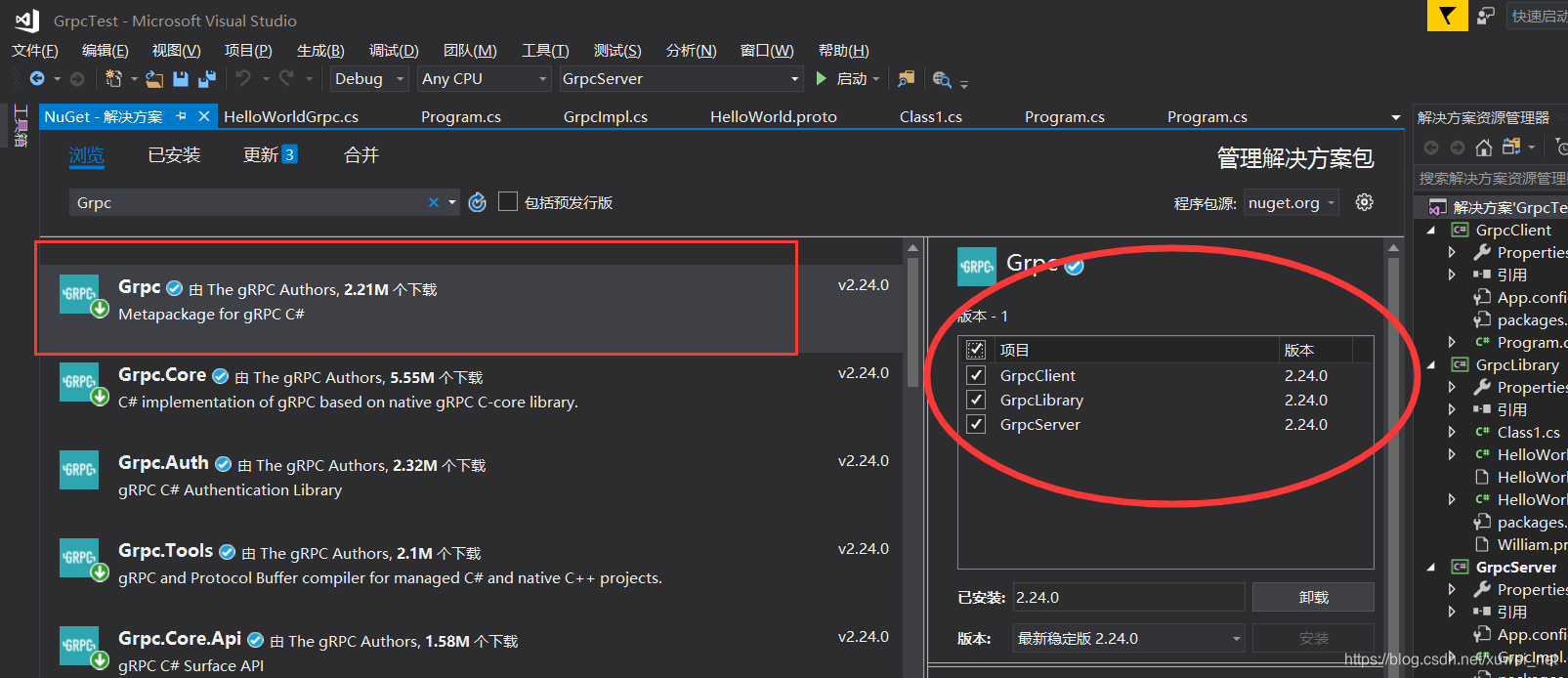Screen dimensions: 1568x678
Task: Click the Quick Launch search box
Action: (x=1538, y=16)
